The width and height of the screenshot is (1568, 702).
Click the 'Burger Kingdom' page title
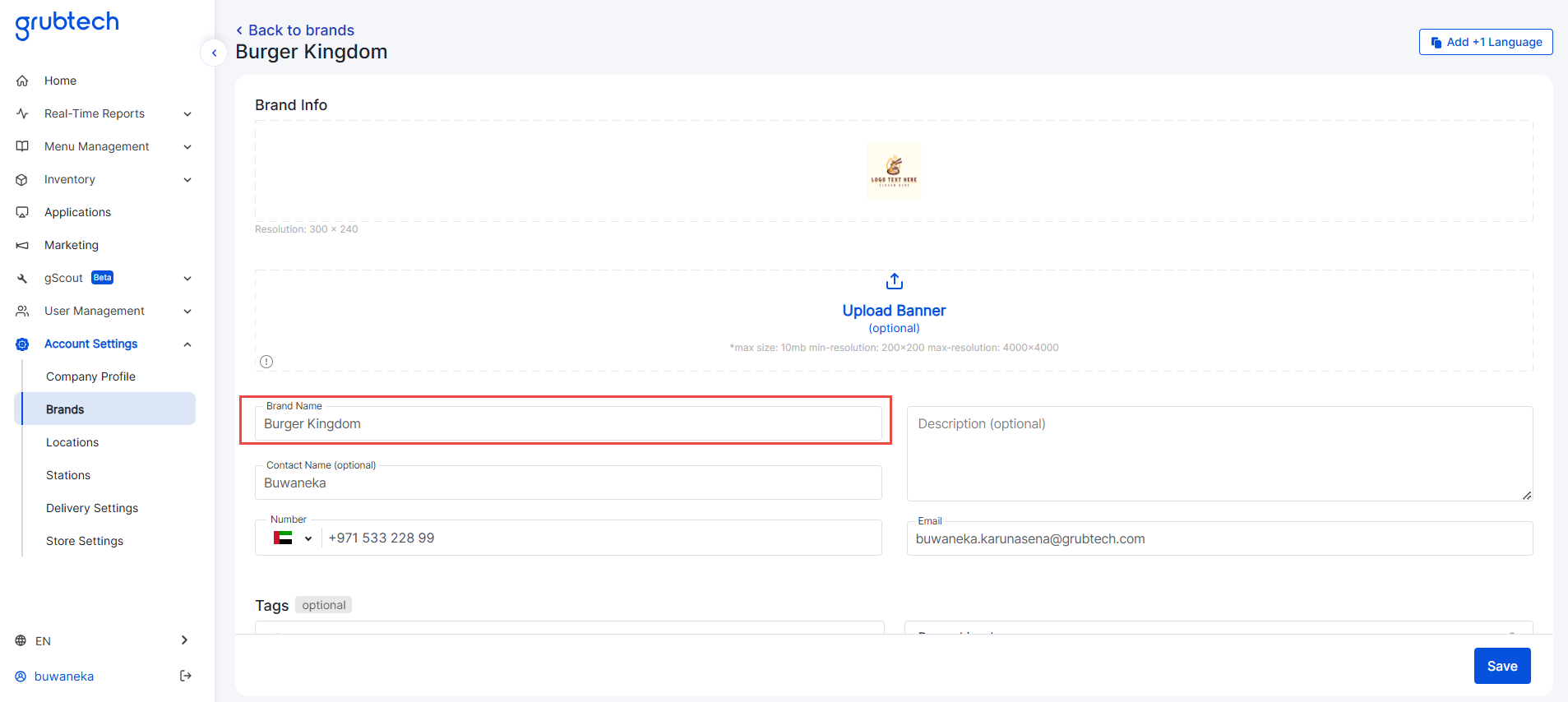pyautogui.click(x=312, y=52)
